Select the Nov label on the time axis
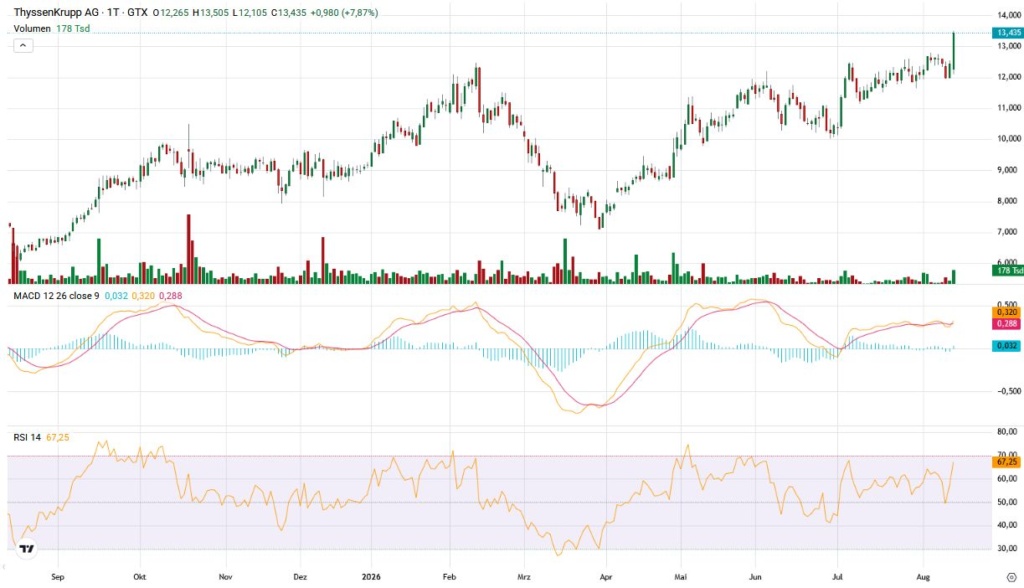This screenshot has height=588, width=1024. click(225, 577)
